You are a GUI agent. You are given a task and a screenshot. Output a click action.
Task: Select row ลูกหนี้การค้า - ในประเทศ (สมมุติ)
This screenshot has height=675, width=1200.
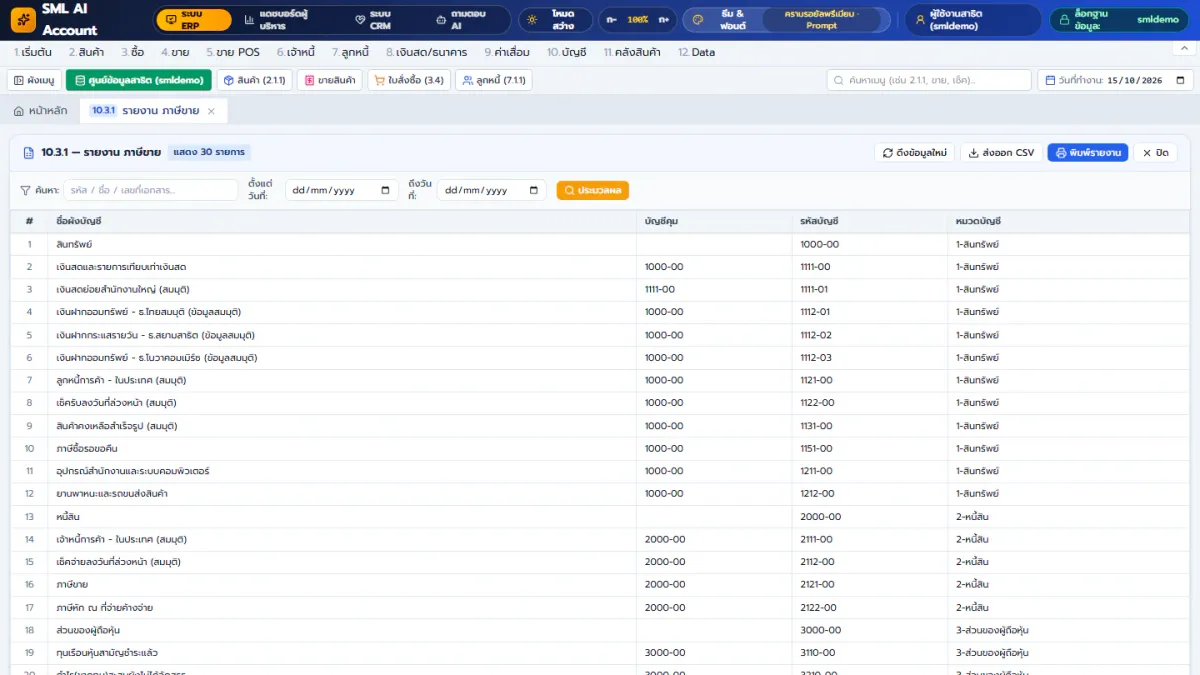point(600,380)
